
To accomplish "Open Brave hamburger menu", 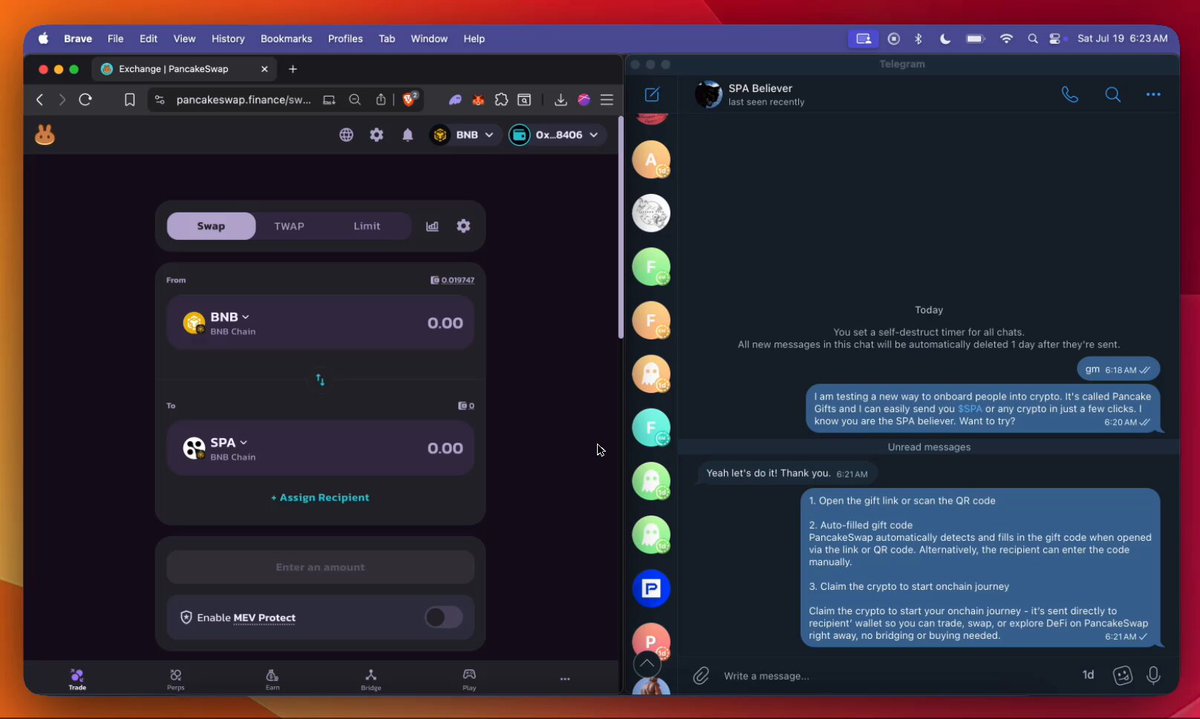I will (607, 100).
